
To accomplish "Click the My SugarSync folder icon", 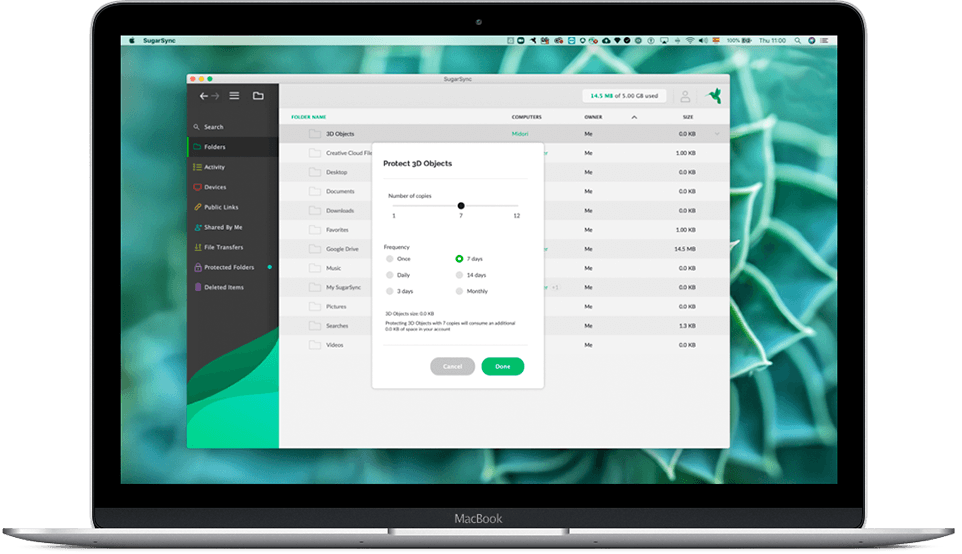I will click(x=315, y=287).
